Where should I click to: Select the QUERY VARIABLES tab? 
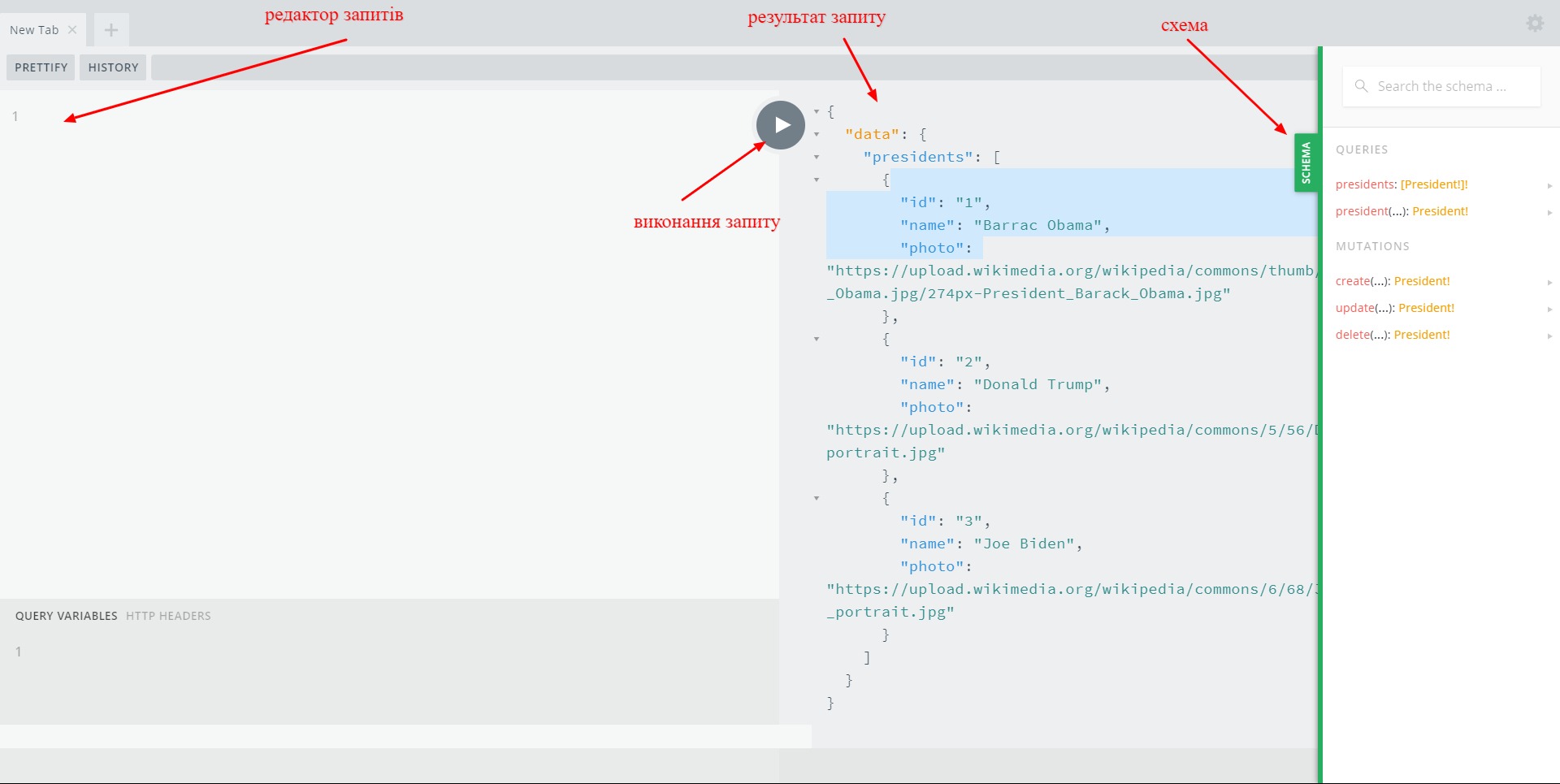66,616
